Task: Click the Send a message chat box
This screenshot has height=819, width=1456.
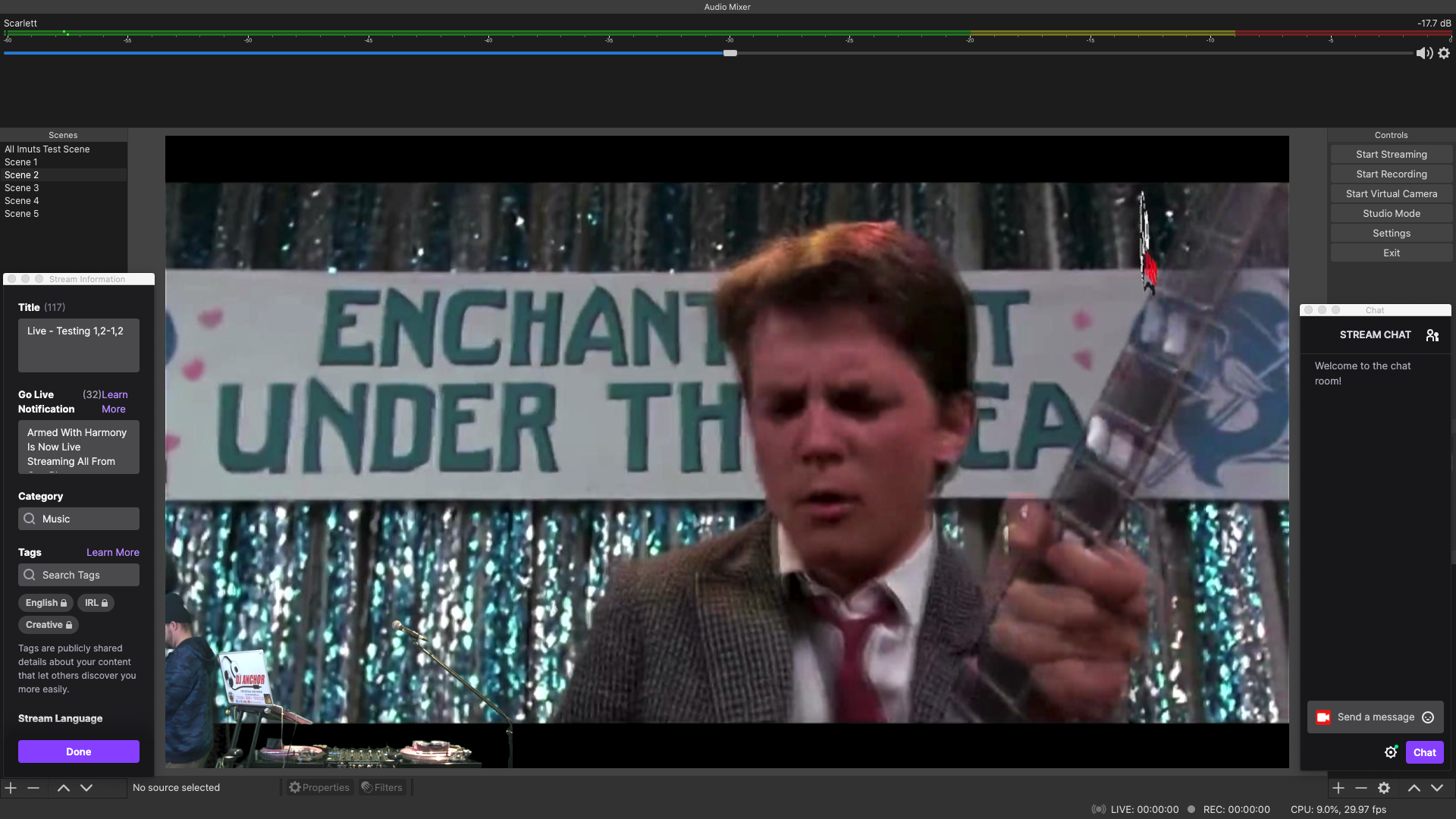Action: click(1375, 717)
